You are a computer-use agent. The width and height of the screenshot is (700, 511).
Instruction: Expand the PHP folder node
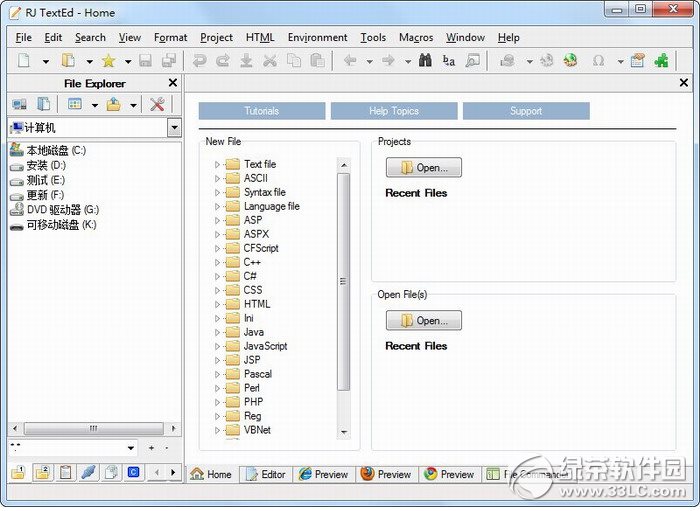click(x=217, y=402)
